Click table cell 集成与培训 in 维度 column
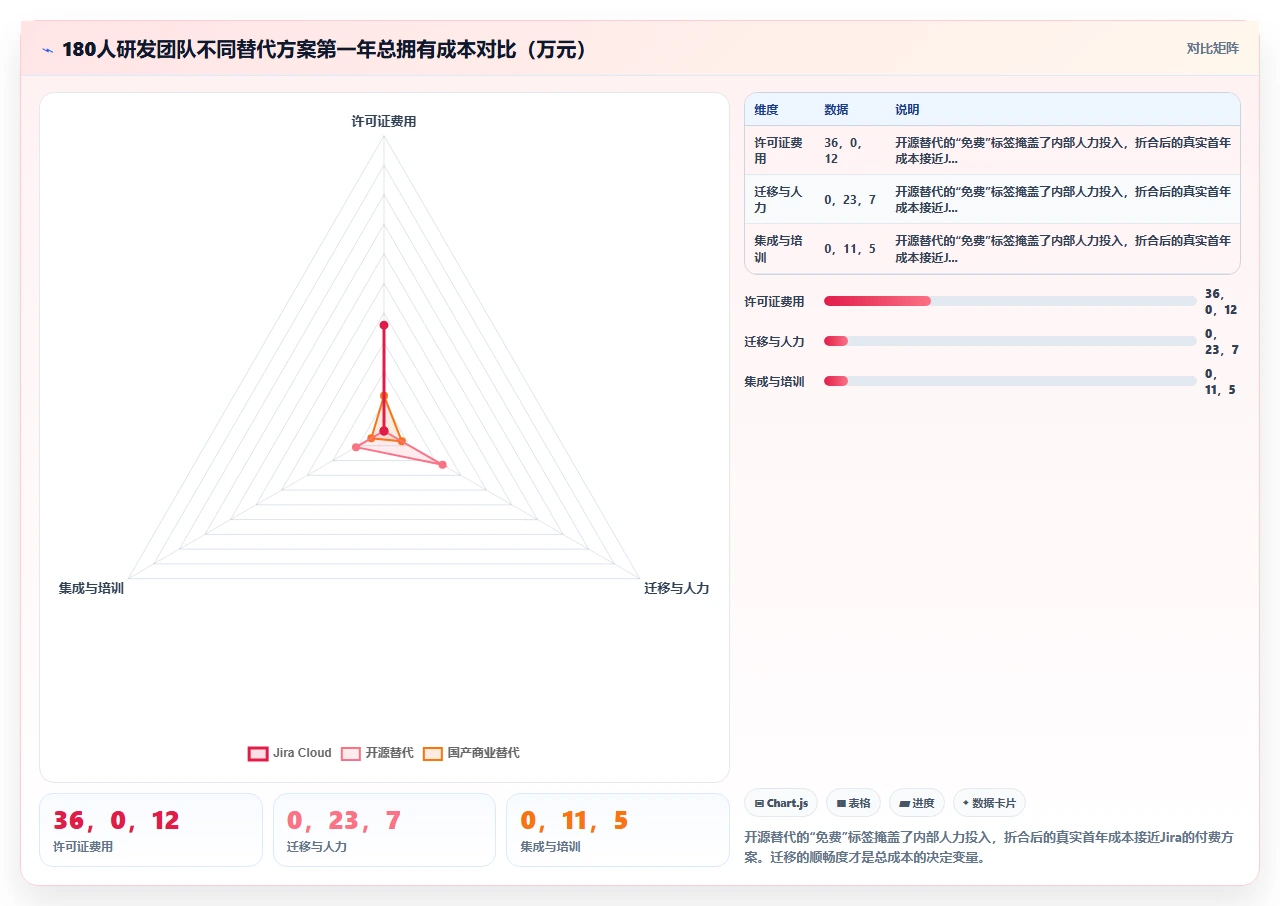1280x906 pixels. point(780,248)
